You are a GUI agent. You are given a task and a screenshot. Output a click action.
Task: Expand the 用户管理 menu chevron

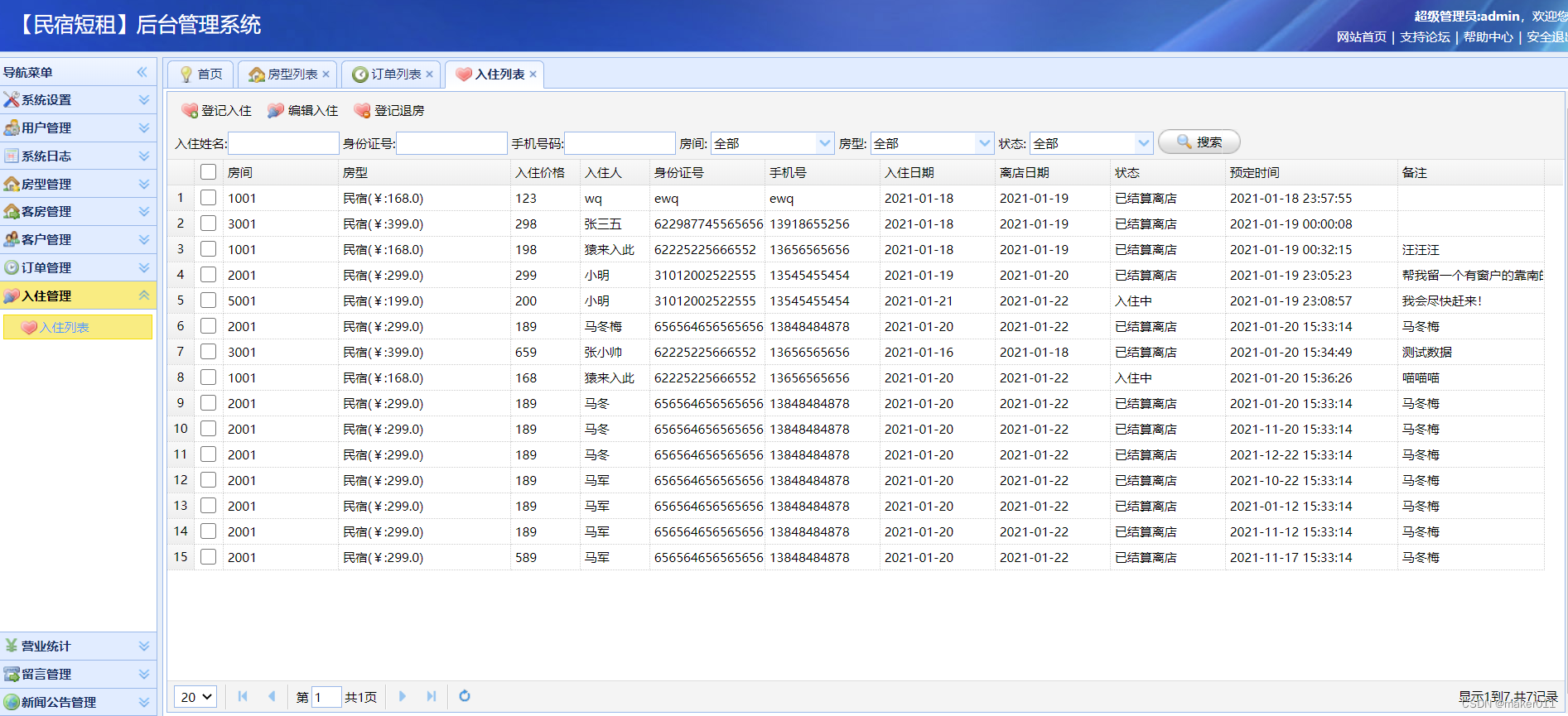[x=144, y=127]
